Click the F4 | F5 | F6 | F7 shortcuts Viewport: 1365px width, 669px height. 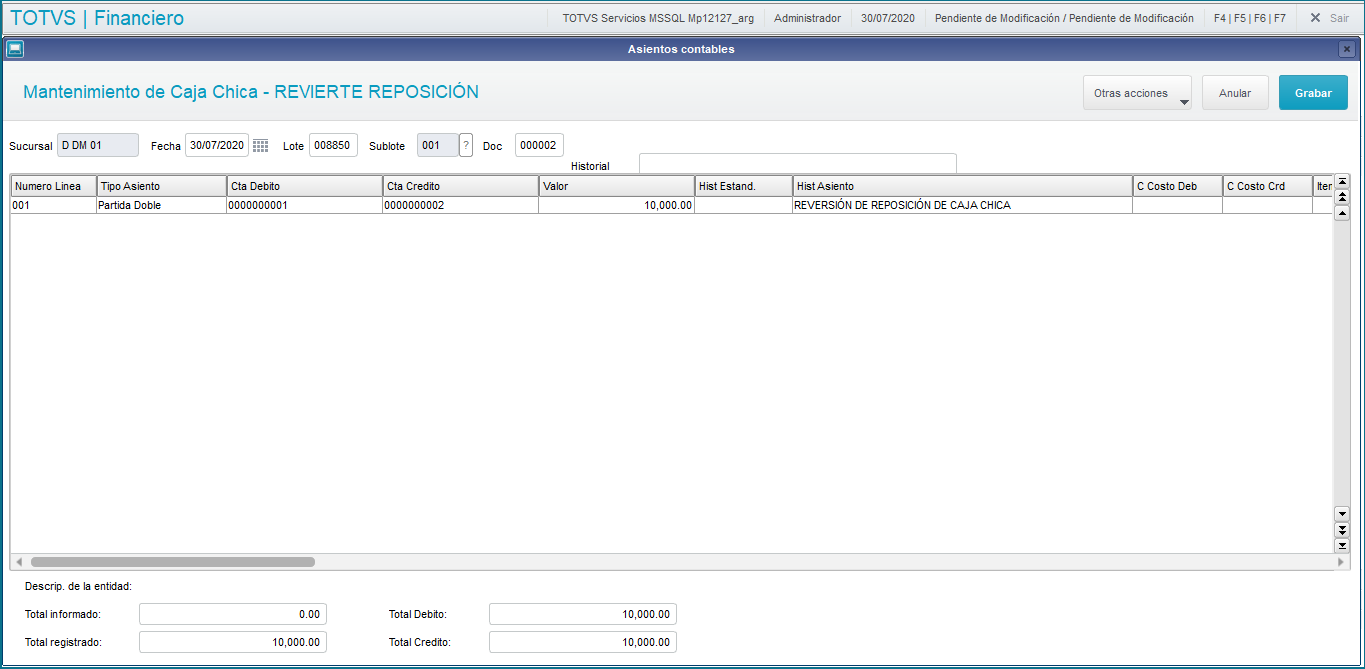[x=1250, y=18]
